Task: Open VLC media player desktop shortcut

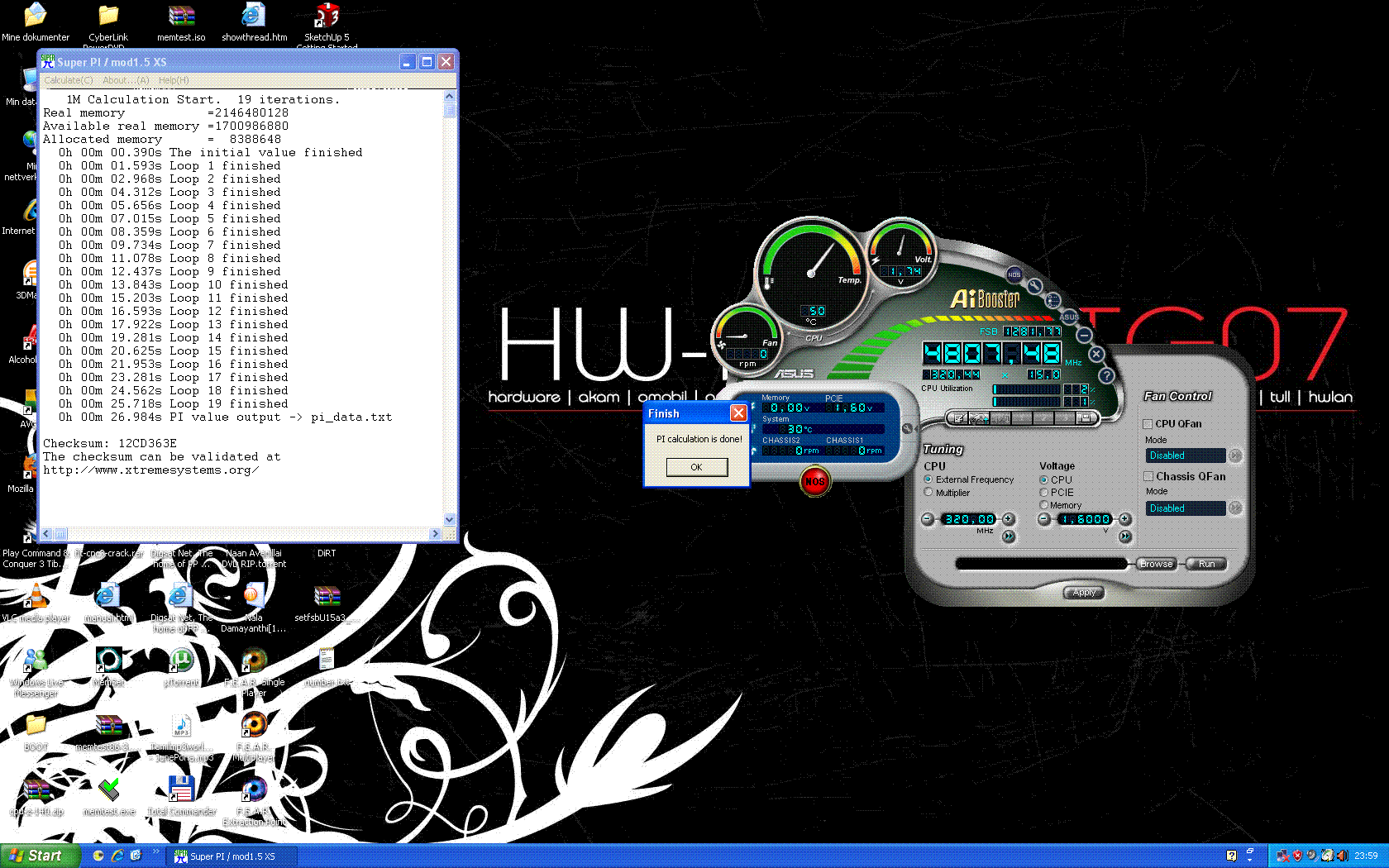Action: click(36, 603)
